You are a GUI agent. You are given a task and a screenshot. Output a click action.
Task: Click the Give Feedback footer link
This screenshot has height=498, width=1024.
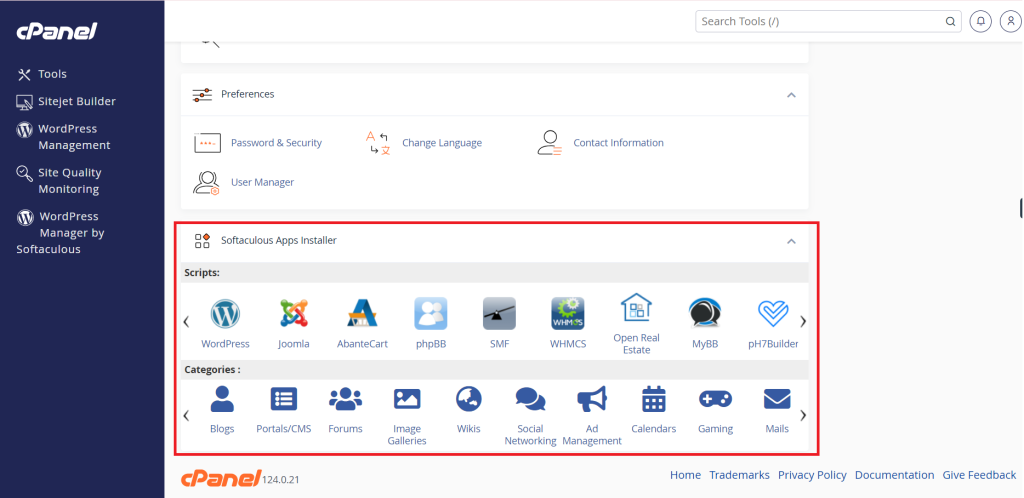tap(980, 475)
